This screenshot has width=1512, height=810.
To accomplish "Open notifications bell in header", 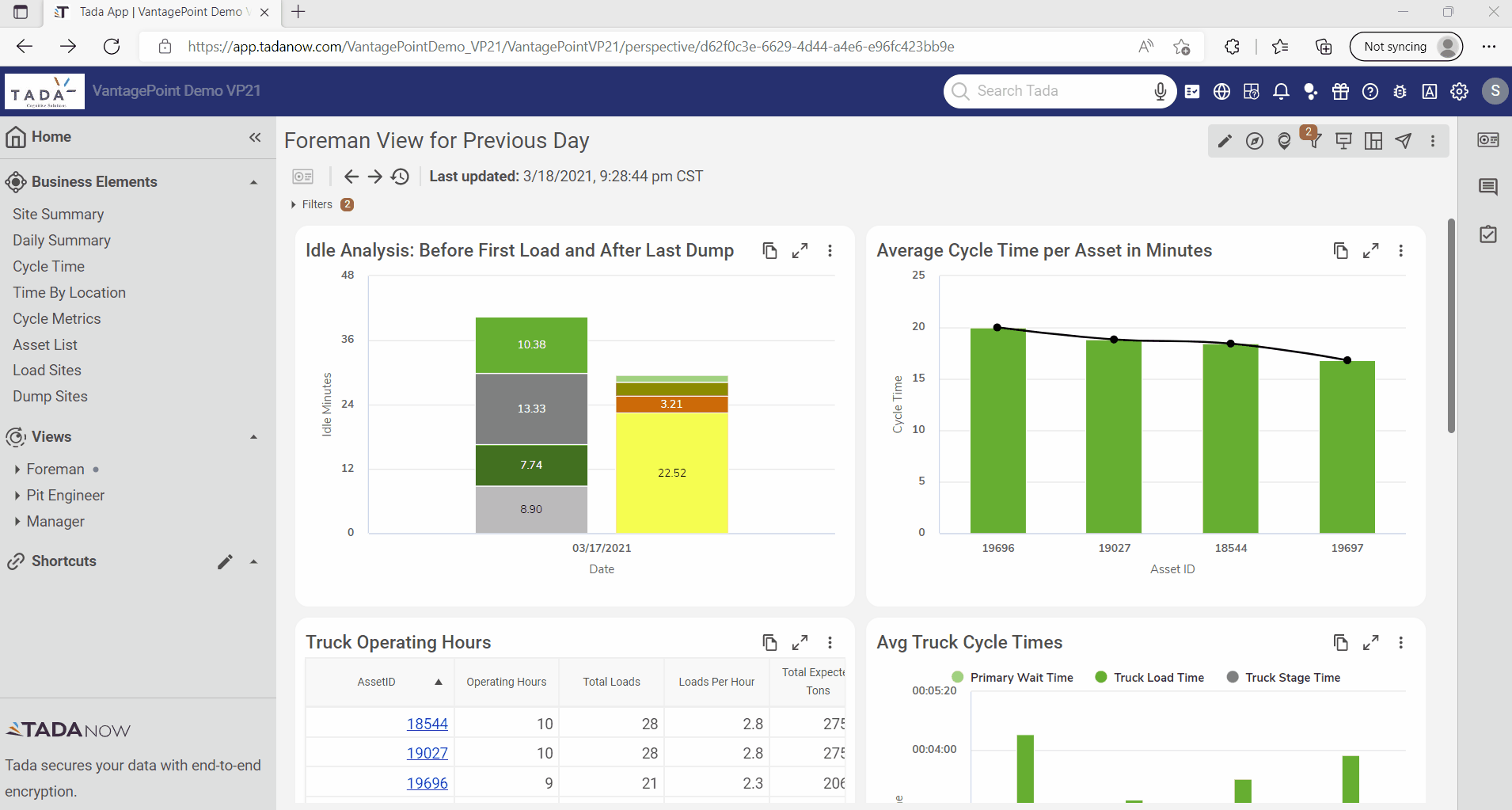I will (1281, 92).
